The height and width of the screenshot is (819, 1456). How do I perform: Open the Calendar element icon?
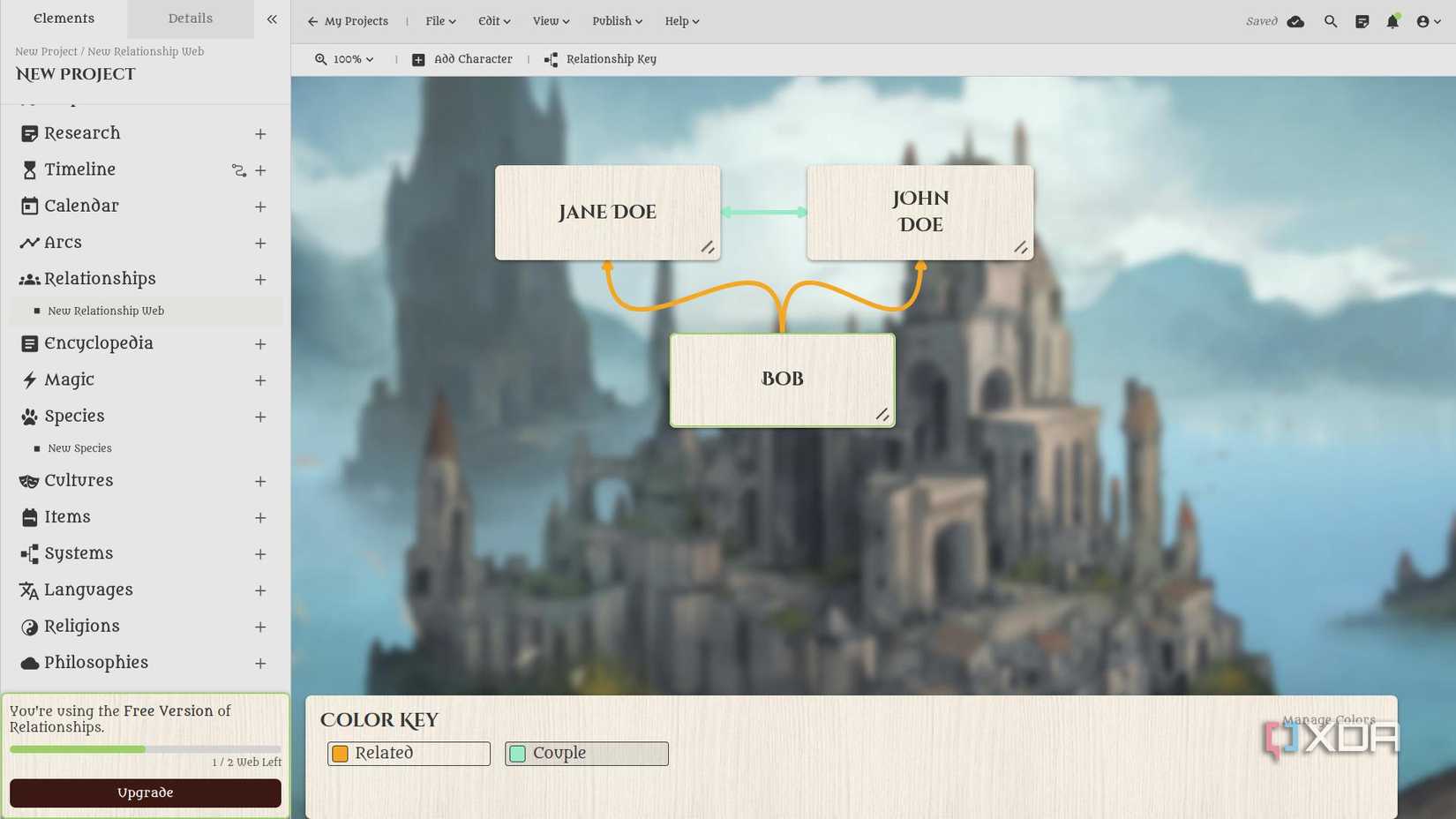coord(29,206)
